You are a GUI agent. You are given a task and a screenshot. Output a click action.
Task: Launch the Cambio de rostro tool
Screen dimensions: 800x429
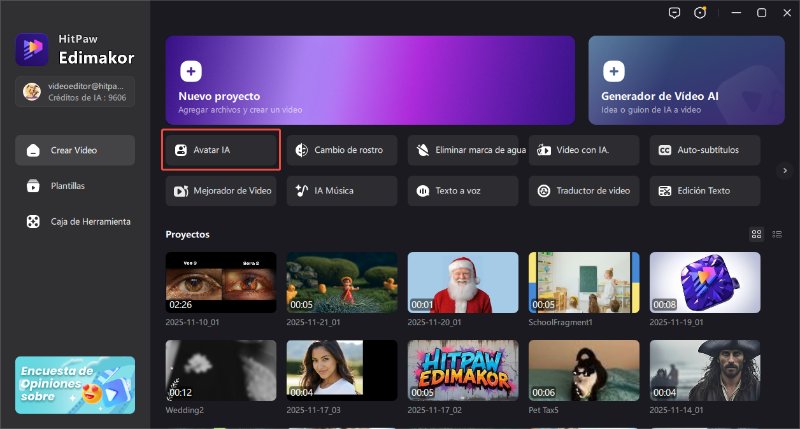342,150
